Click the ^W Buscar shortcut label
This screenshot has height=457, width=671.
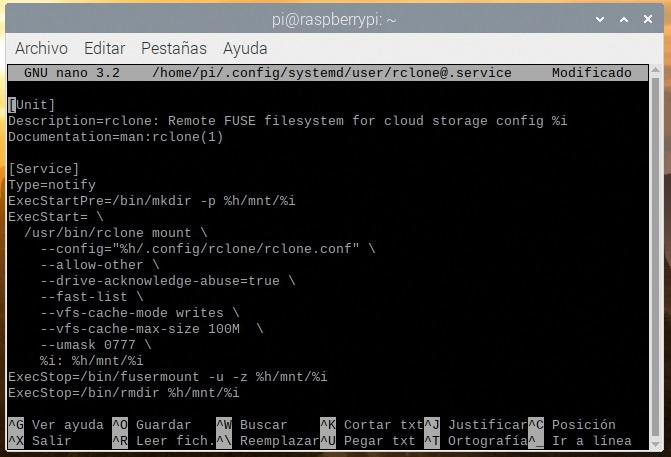click(x=251, y=425)
